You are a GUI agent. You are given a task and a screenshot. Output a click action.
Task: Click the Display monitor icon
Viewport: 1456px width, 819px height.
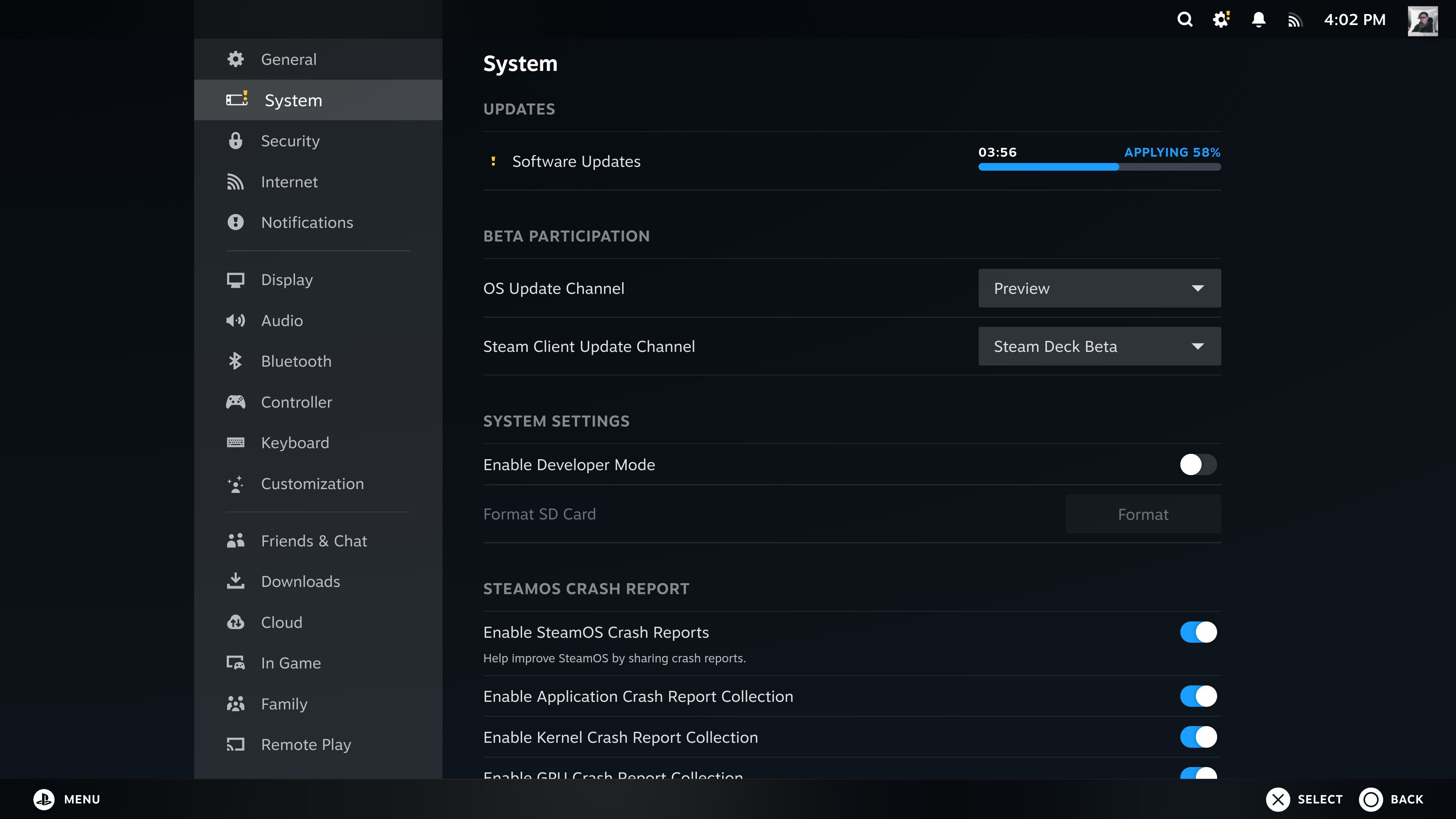click(235, 280)
